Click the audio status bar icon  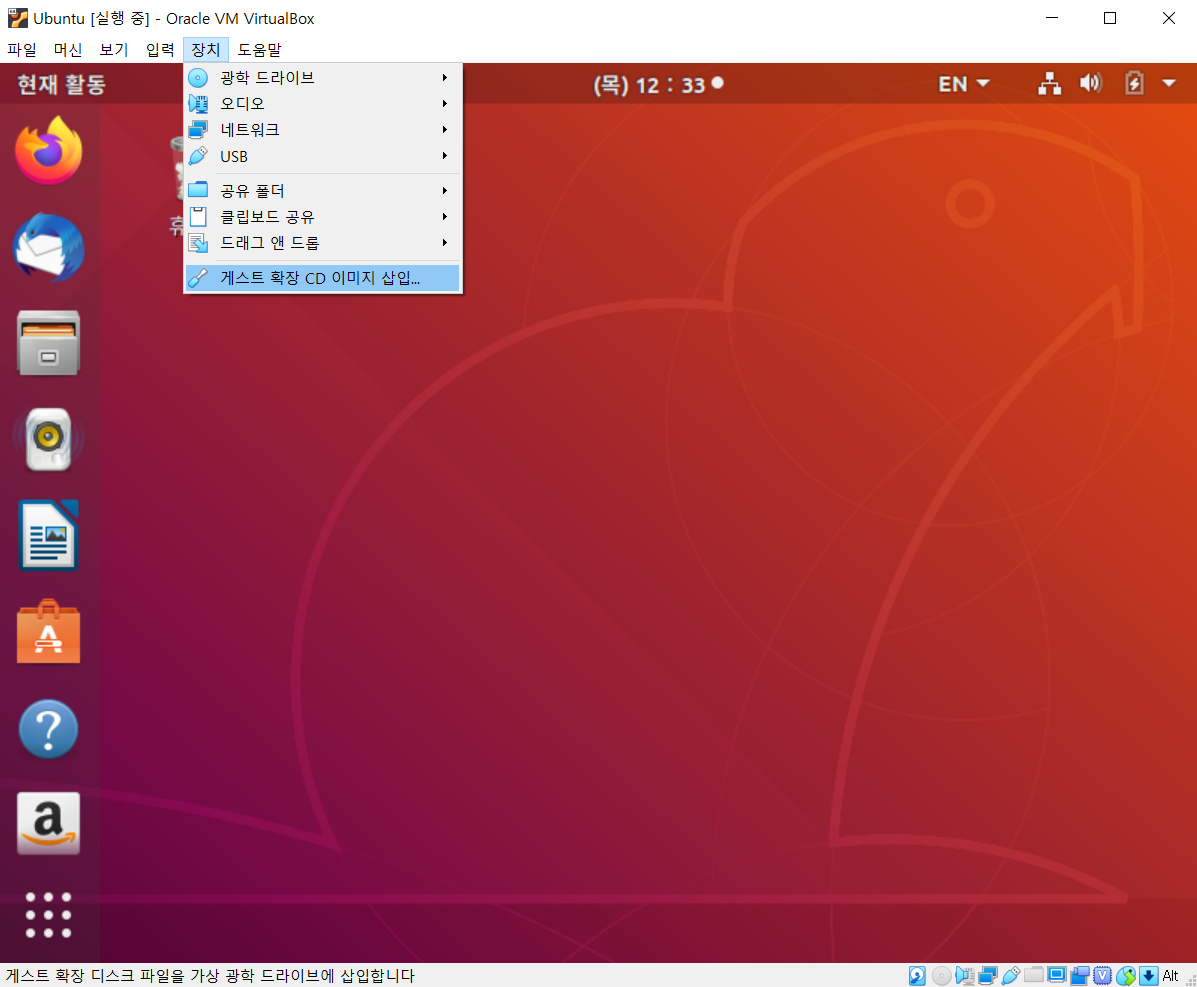pos(964,975)
